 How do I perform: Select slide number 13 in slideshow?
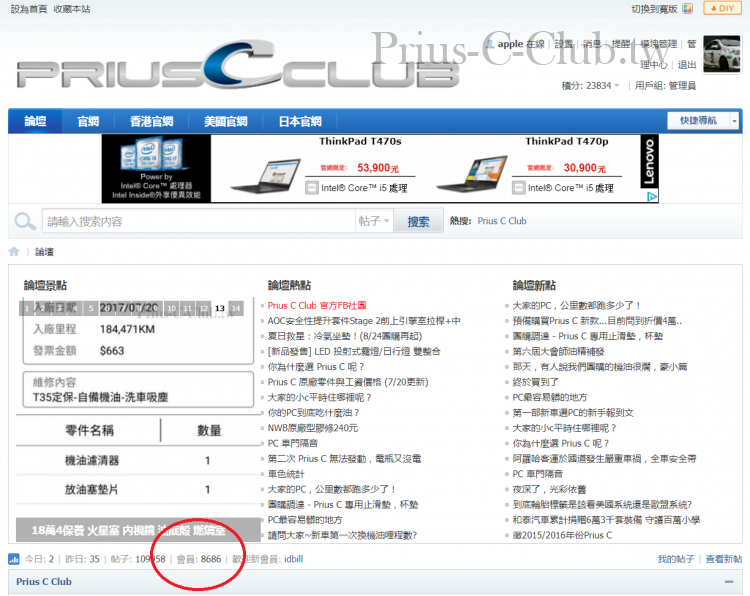(x=220, y=308)
